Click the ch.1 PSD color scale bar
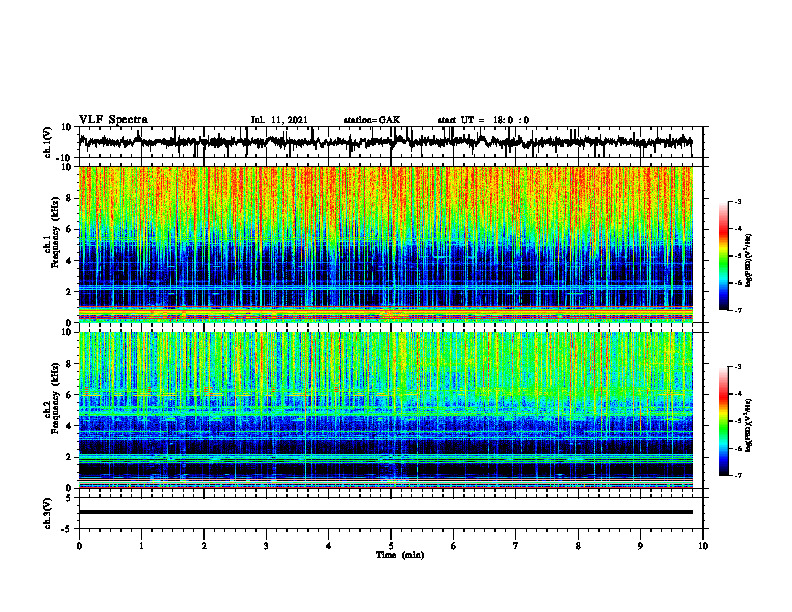 pyautogui.click(x=723, y=256)
